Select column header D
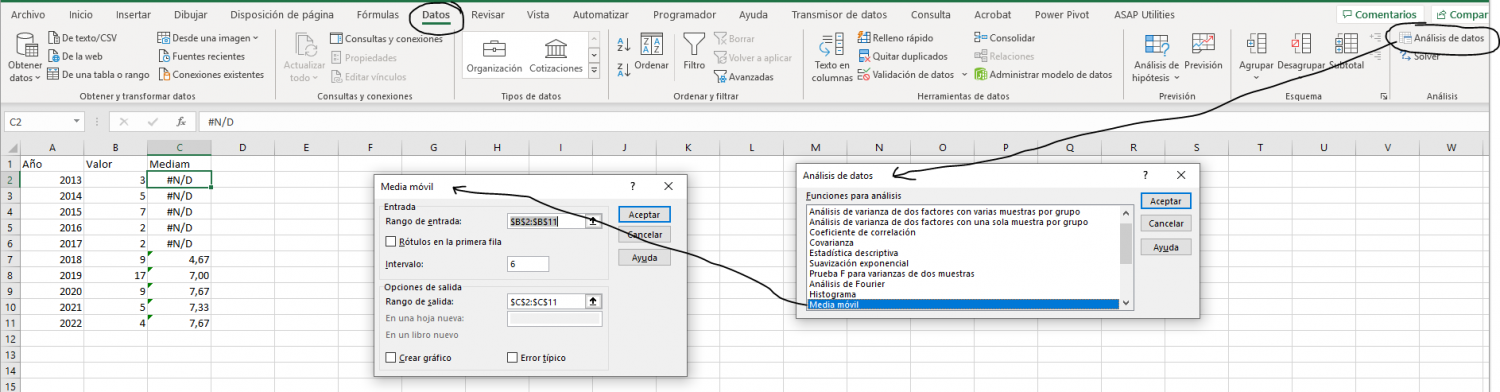 click(243, 148)
